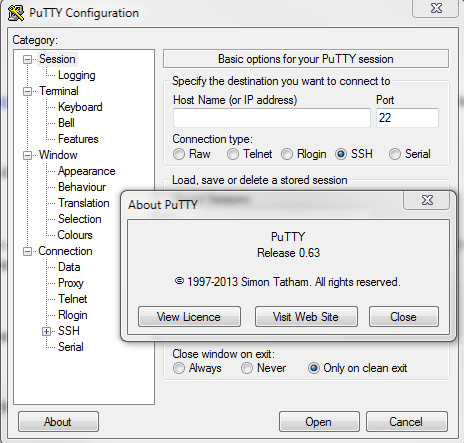464x443 pixels.
Task: Set close window on exit to Never
Action: point(247,368)
